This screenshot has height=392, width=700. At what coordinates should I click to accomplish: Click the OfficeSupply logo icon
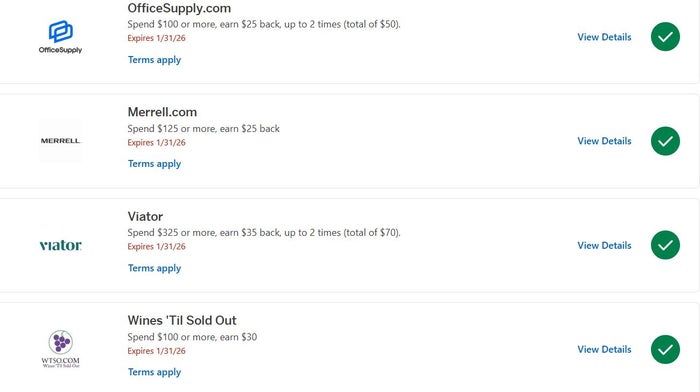[x=60, y=37]
